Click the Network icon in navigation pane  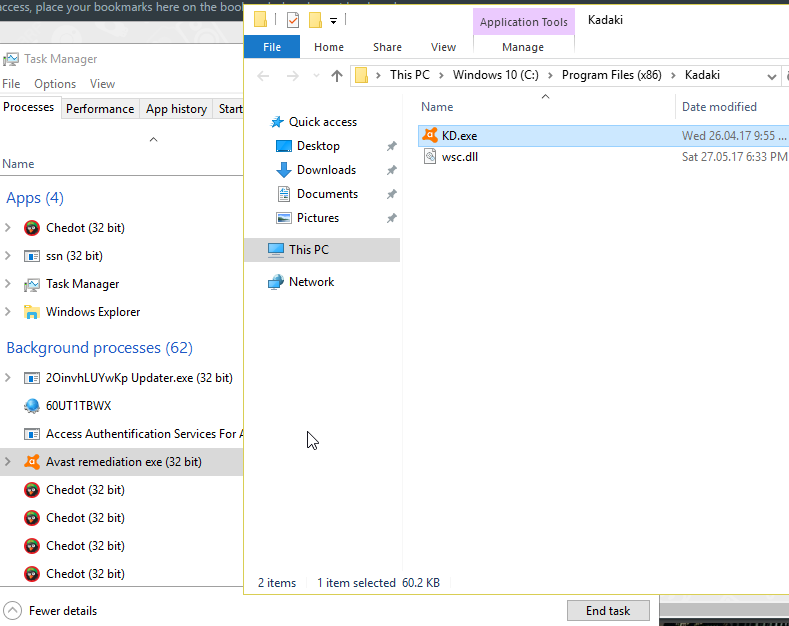(x=276, y=282)
